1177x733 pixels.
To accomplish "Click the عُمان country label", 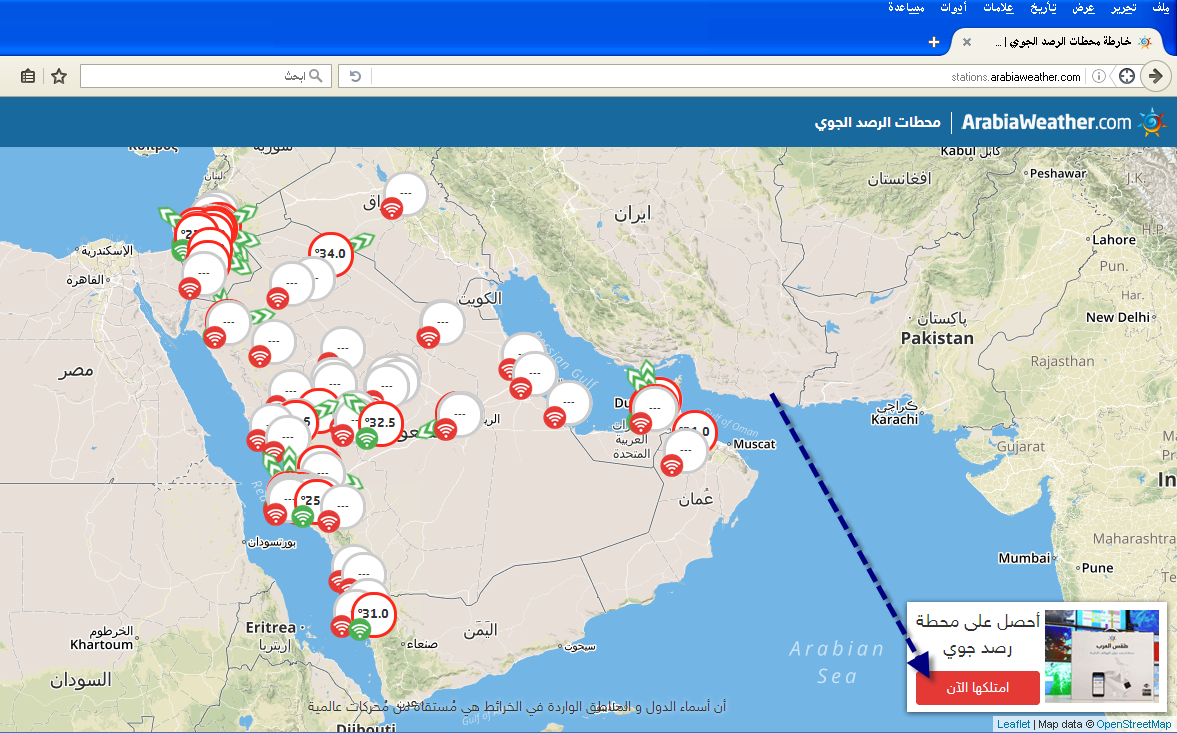I will (x=696, y=499).
